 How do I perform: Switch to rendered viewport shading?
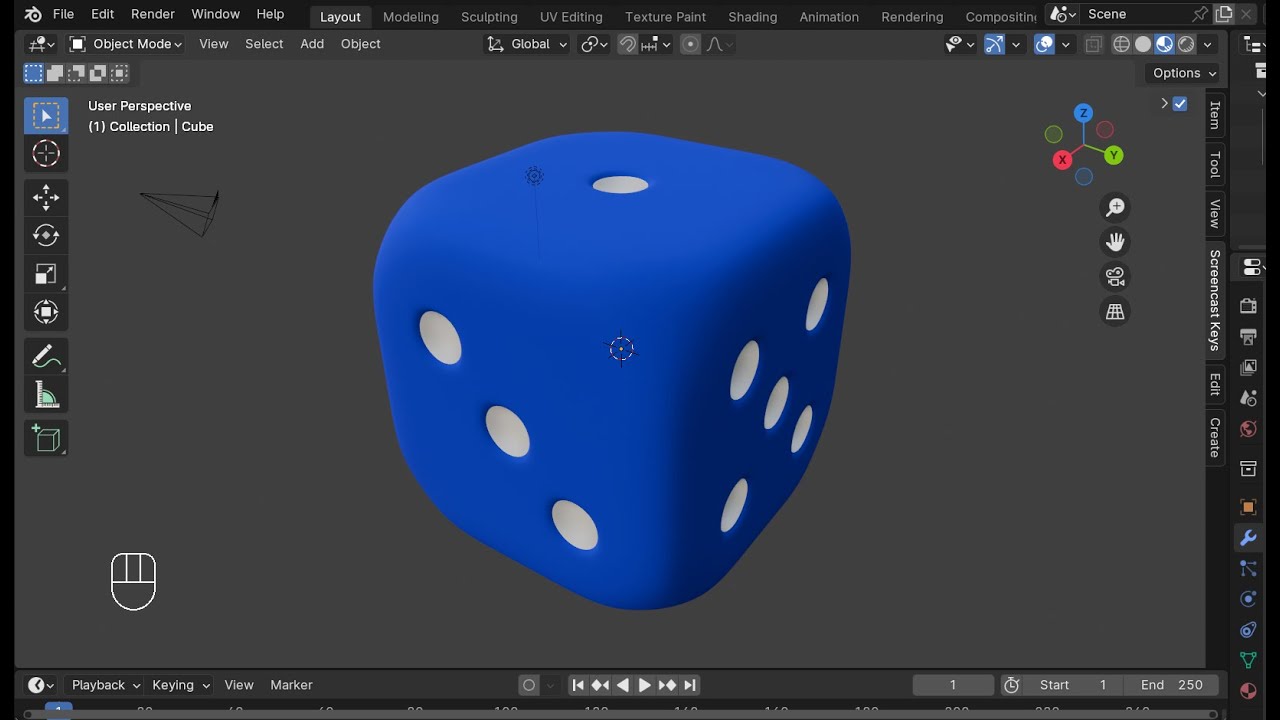pyautogui.click(x=1186, y=44)
